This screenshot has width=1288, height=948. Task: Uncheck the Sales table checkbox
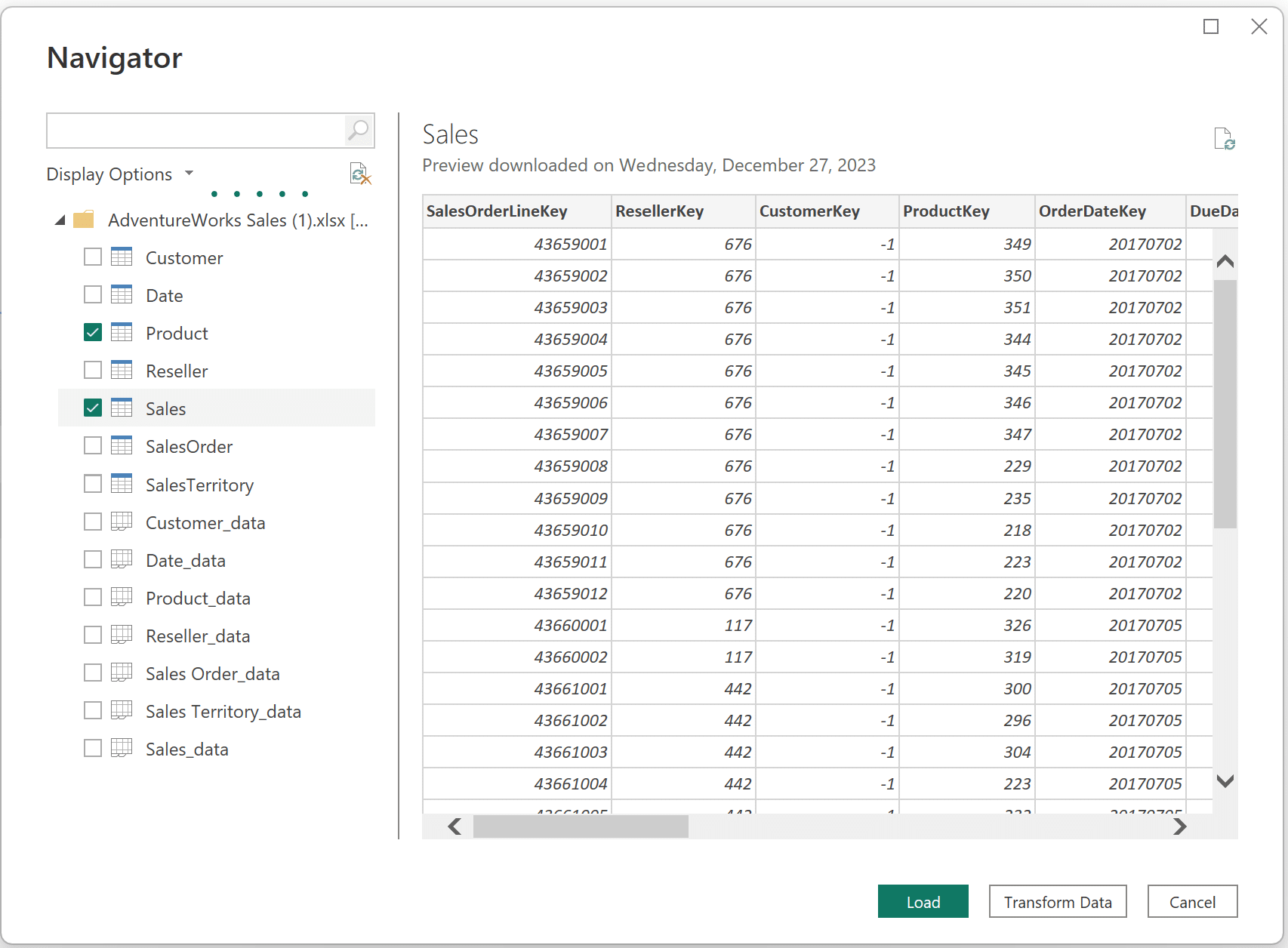pyautogui.click(x=93, y=408)
